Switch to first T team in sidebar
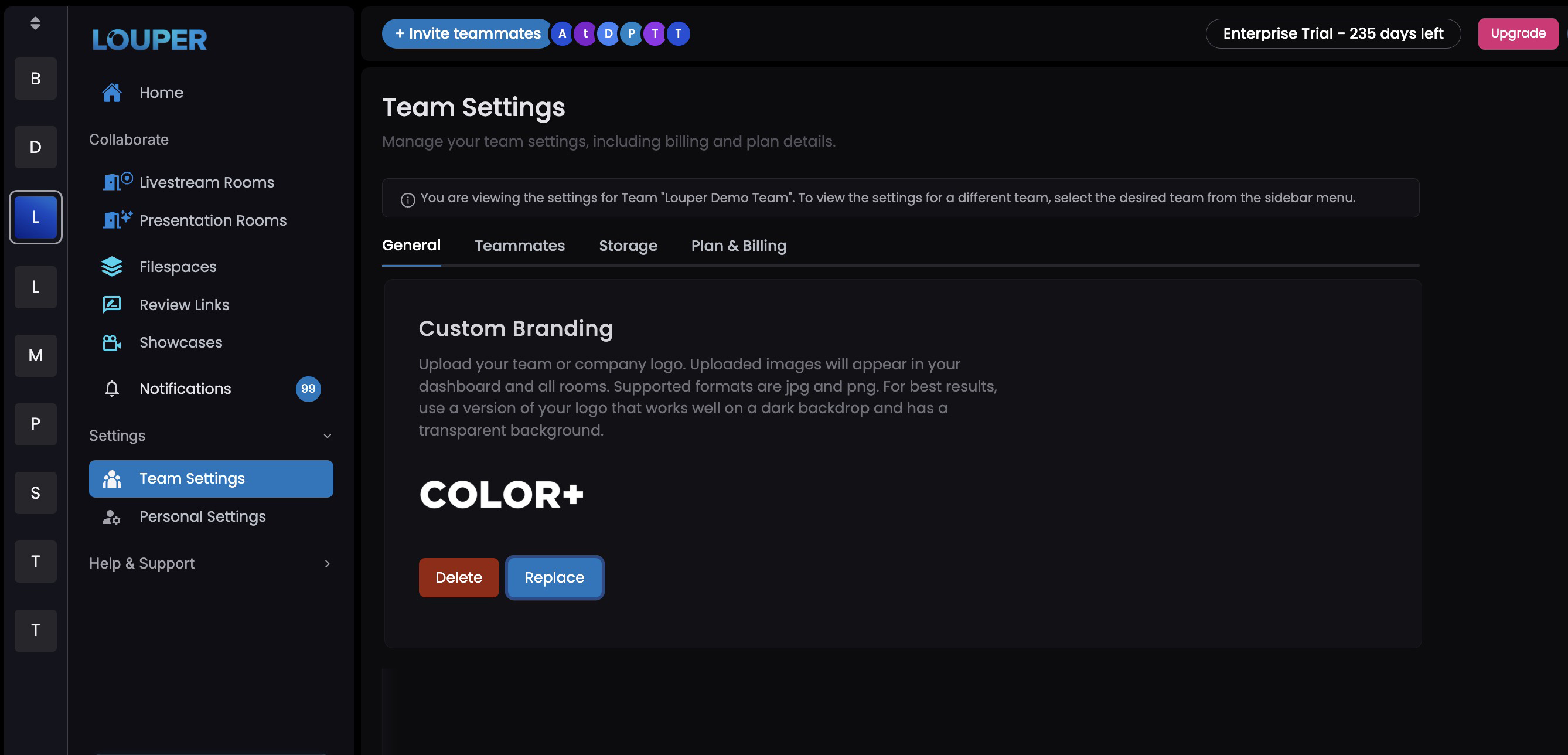The height and width of the screenshot is (755, 1568). click(x=36, y=562)
